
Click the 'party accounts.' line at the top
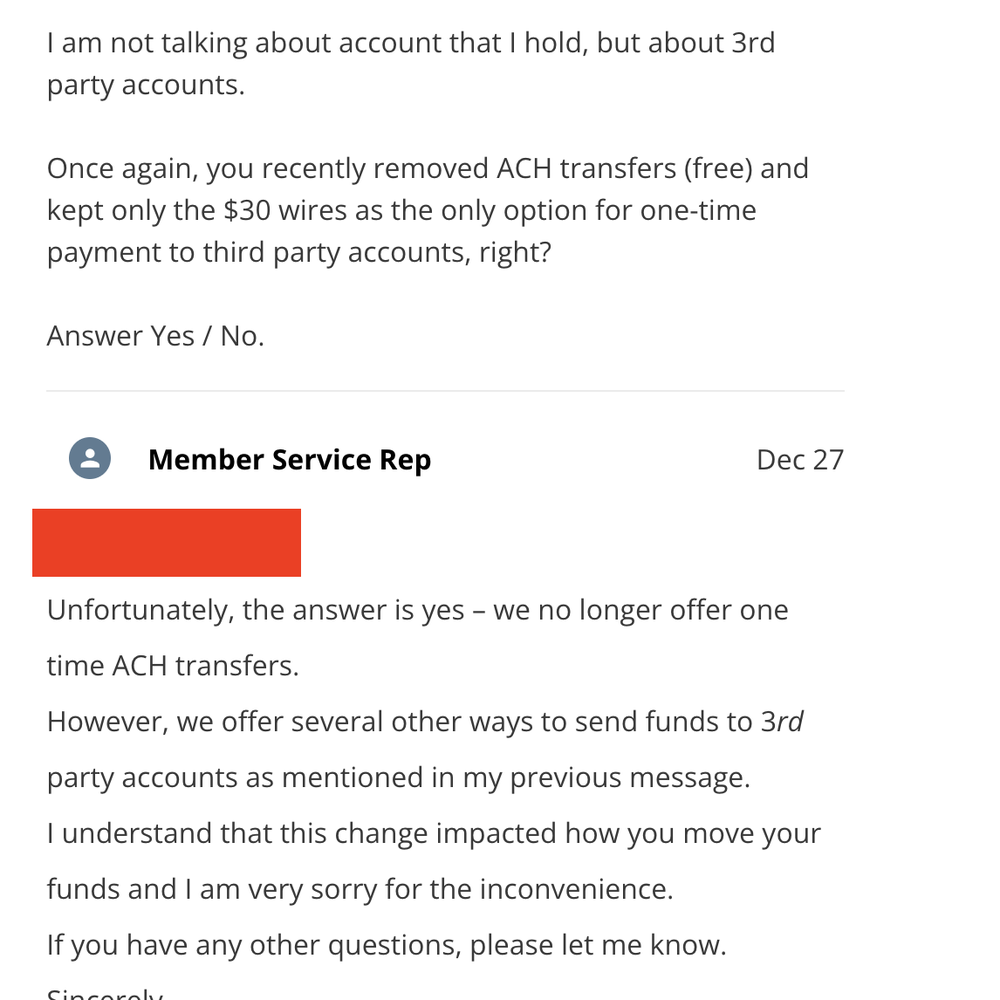[146, 85]
